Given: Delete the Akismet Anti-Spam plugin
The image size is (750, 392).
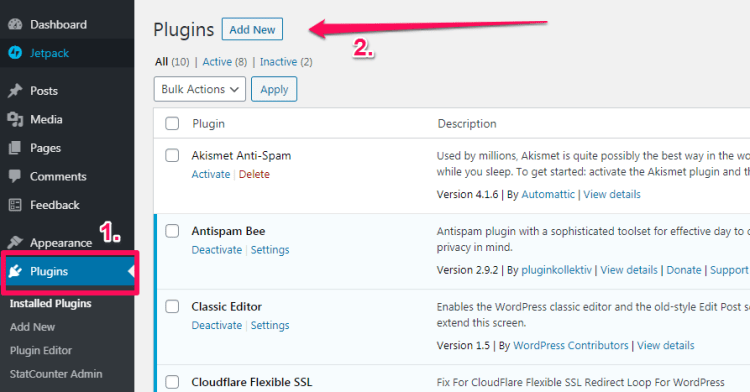Looking at the screenshot, I should 254,174.
